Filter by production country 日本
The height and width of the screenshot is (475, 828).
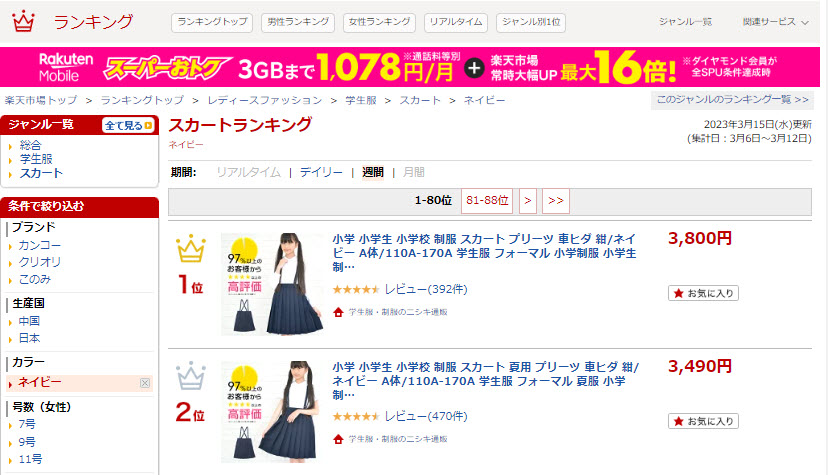point(30,338)
